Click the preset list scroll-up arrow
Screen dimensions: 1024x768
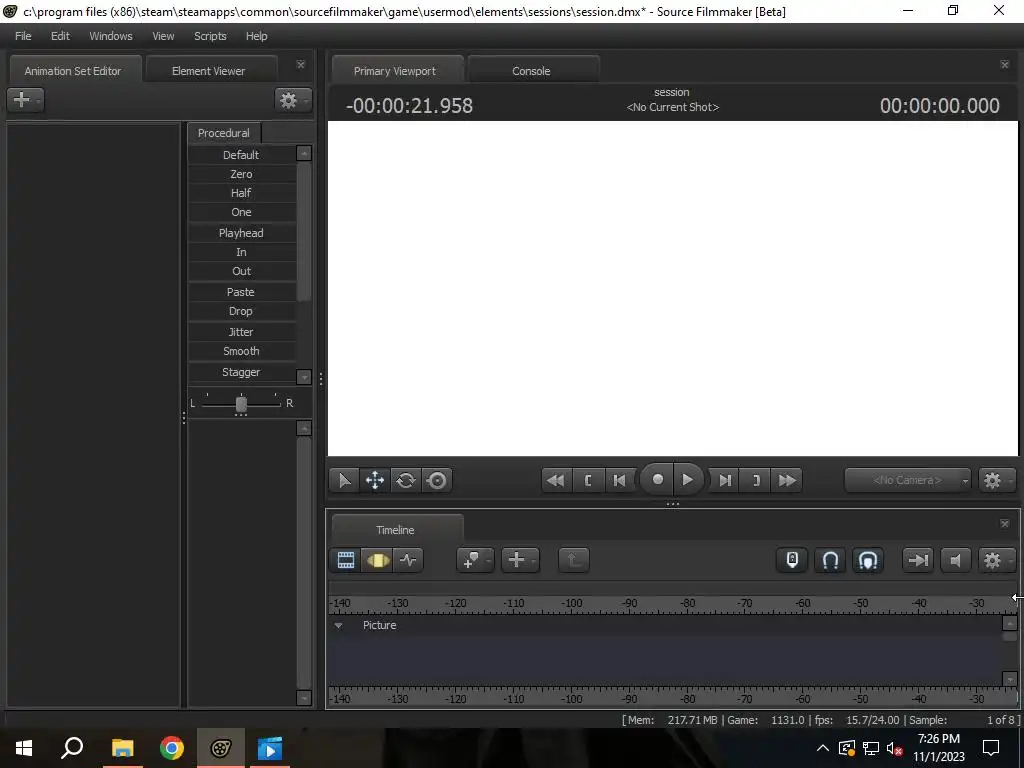coord(304,153)
